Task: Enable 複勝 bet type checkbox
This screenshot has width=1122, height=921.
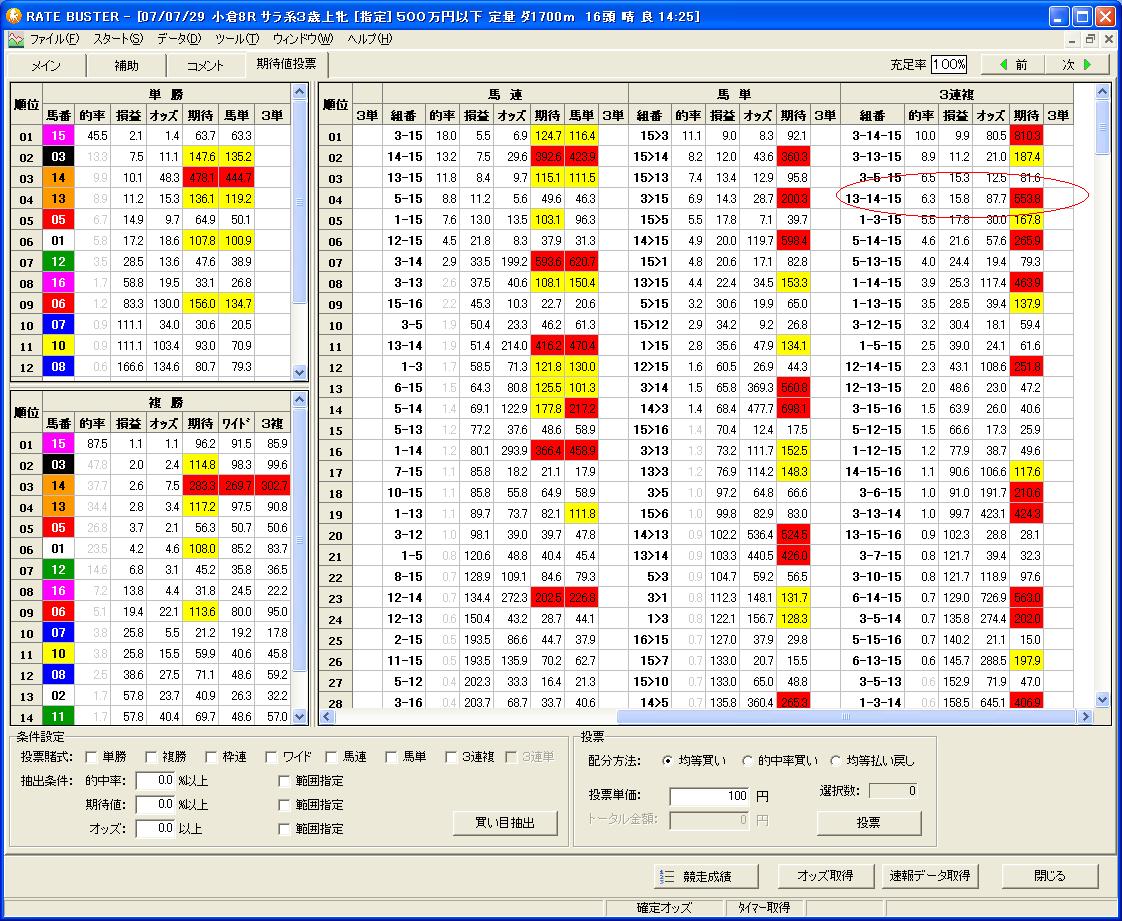Action: pos(151,756)
